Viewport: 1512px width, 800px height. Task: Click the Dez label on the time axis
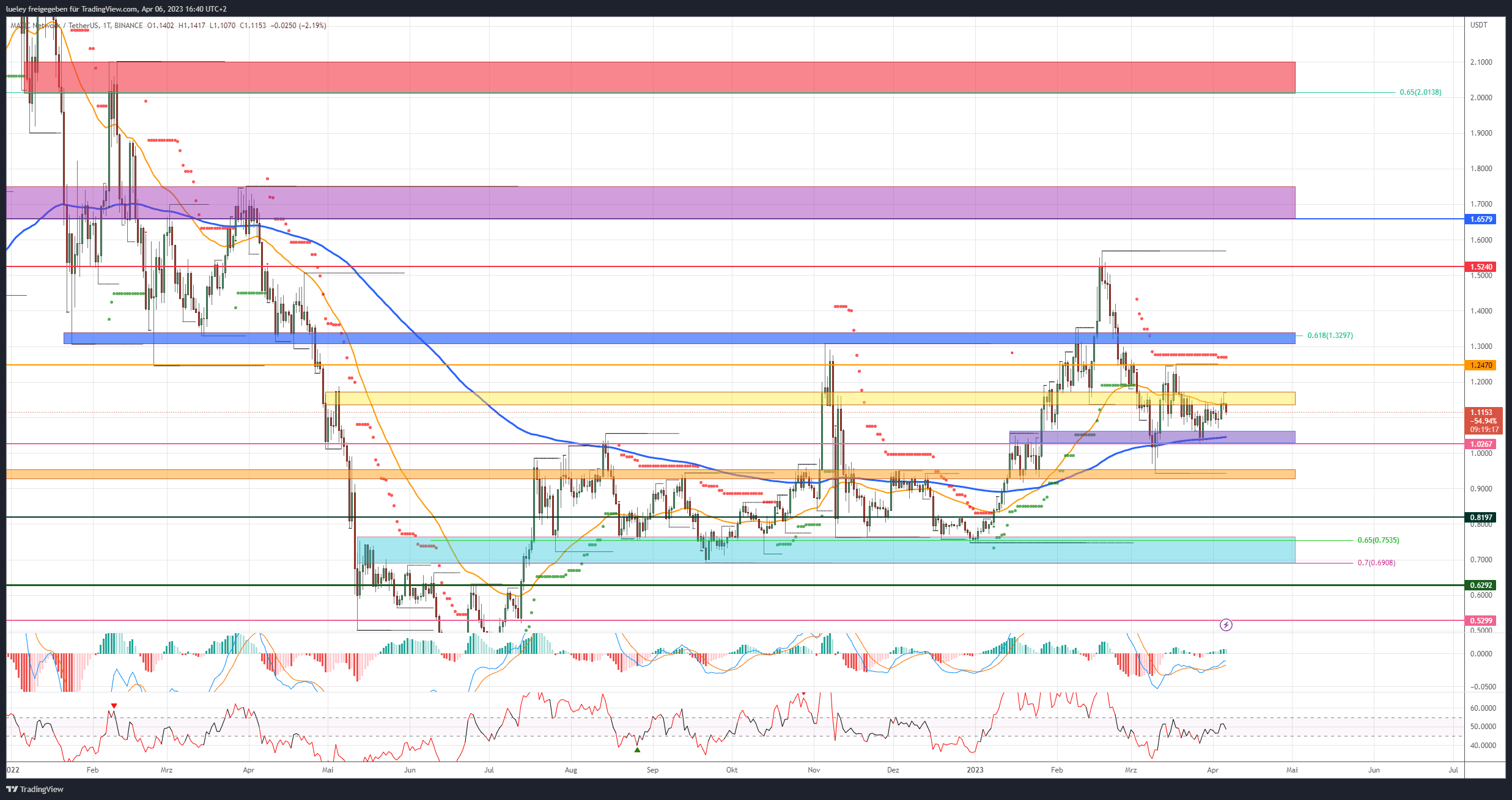click(893, 770)
